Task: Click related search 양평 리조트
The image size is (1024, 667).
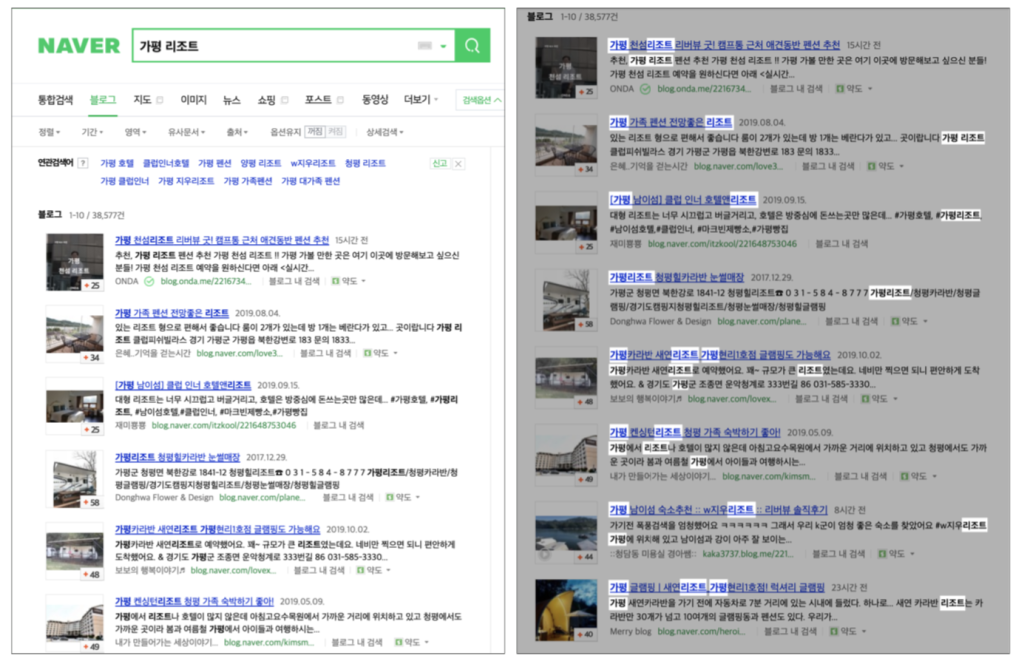Action: pos(261,163)
